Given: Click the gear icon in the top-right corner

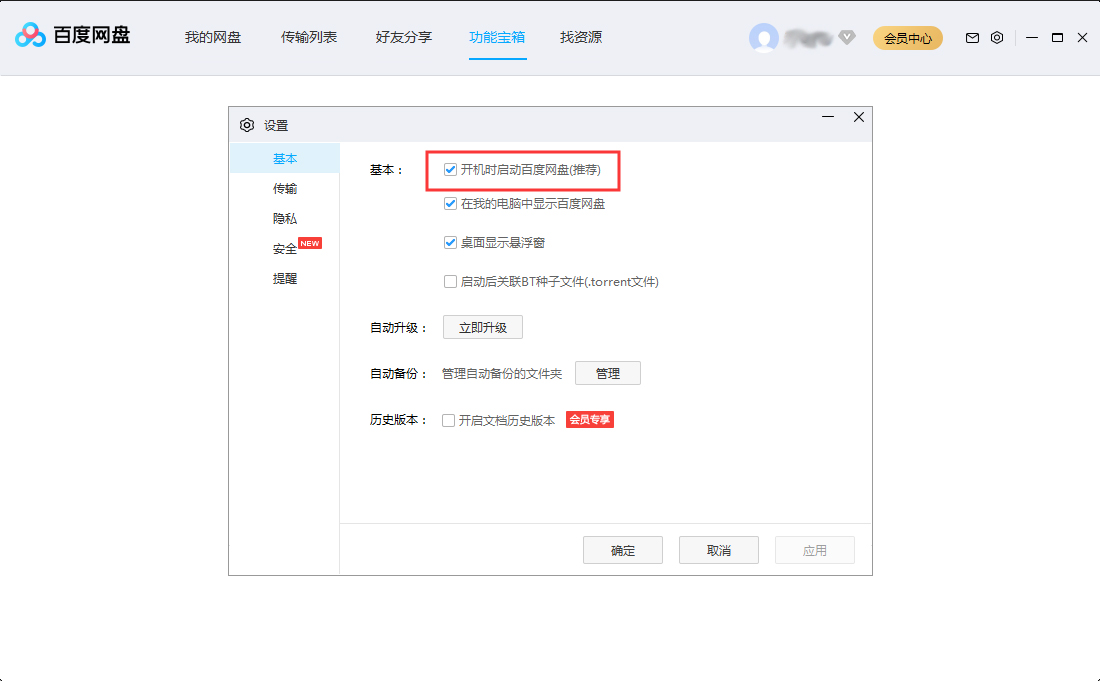Looking at the screenshot, I should click(x=997, y=37).
